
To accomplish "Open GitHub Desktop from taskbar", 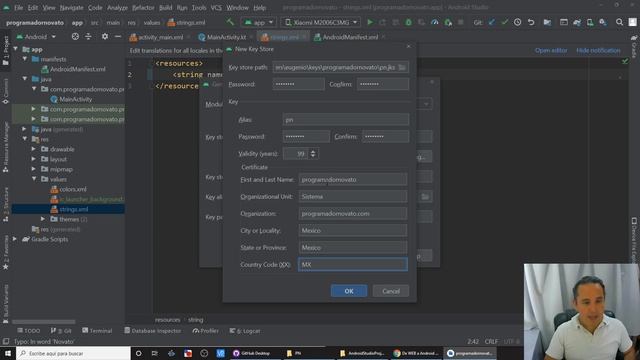I will (251, 353).
